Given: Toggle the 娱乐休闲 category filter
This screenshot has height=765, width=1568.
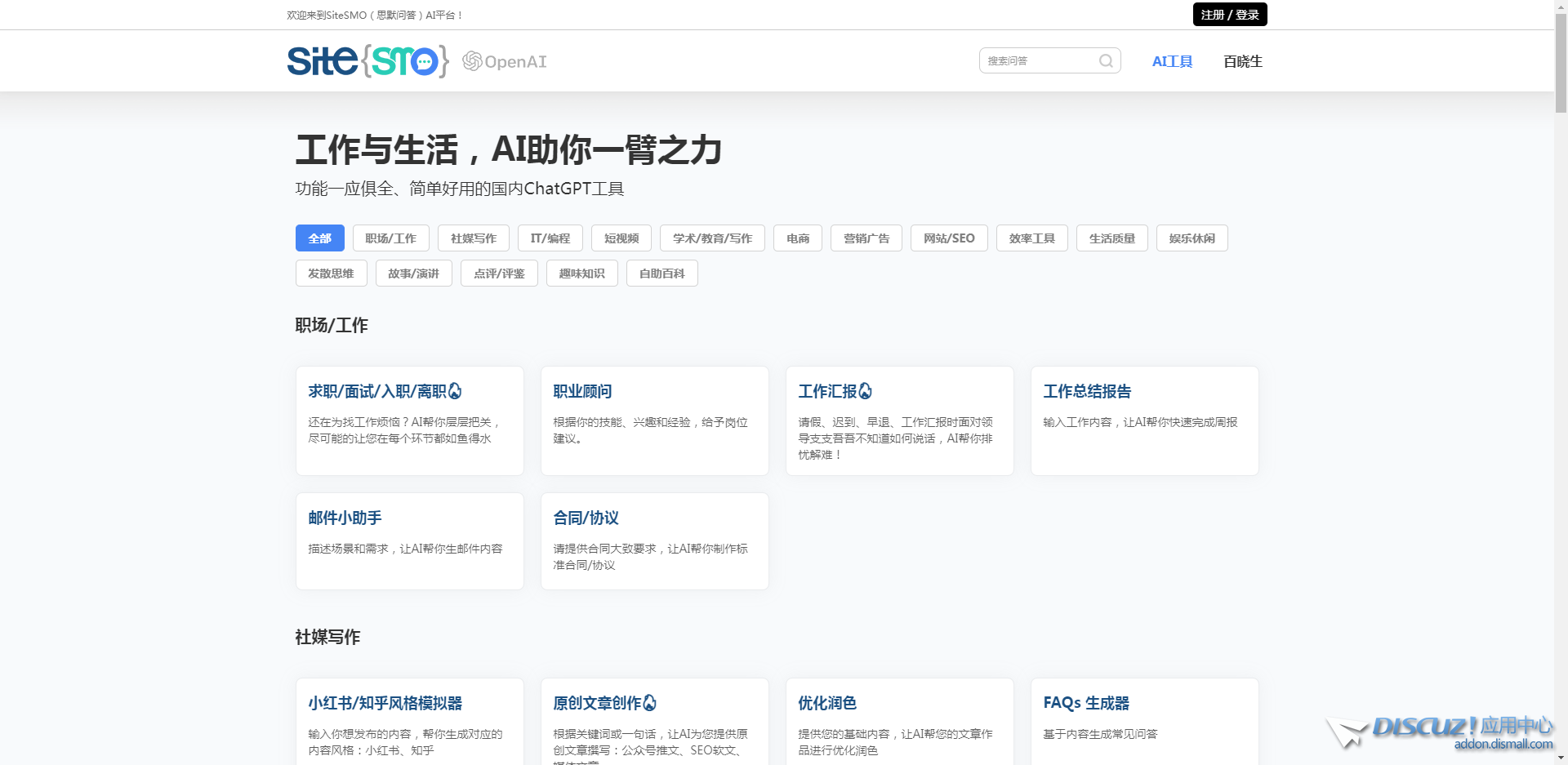Looking at the screenshot, I should click(1192, 238).
